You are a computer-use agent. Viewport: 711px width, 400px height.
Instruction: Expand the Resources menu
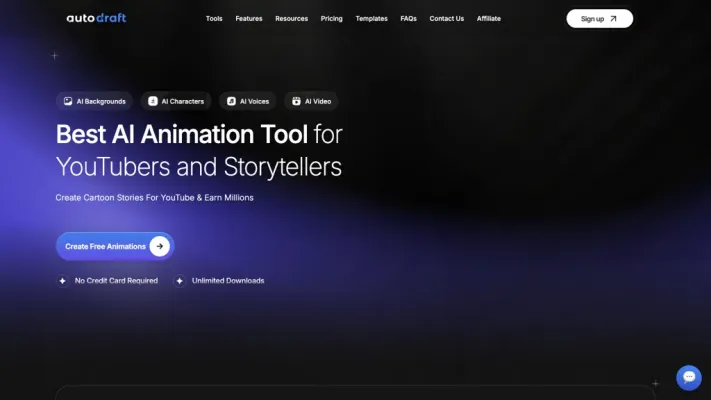pyautogui.click(x=291, y=19)
